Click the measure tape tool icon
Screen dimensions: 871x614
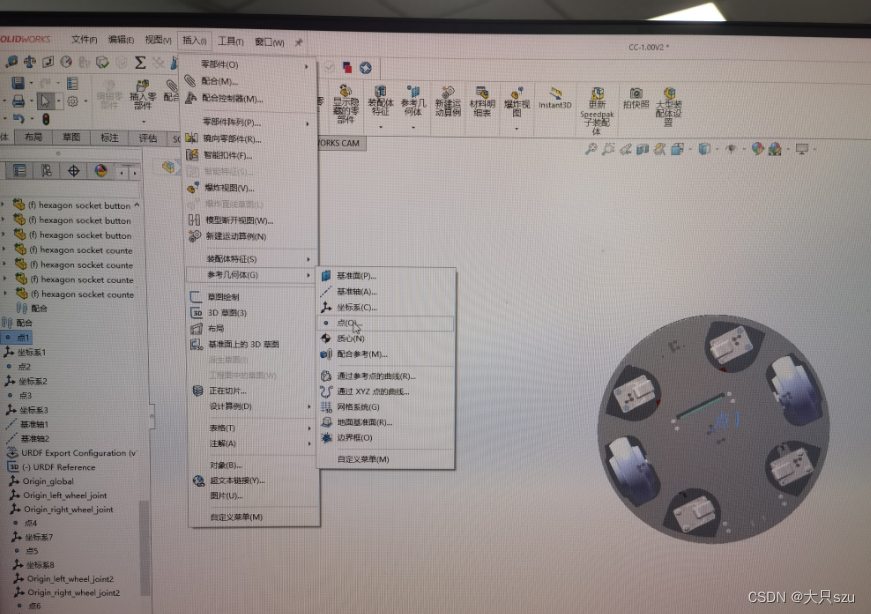coord(11,62)
